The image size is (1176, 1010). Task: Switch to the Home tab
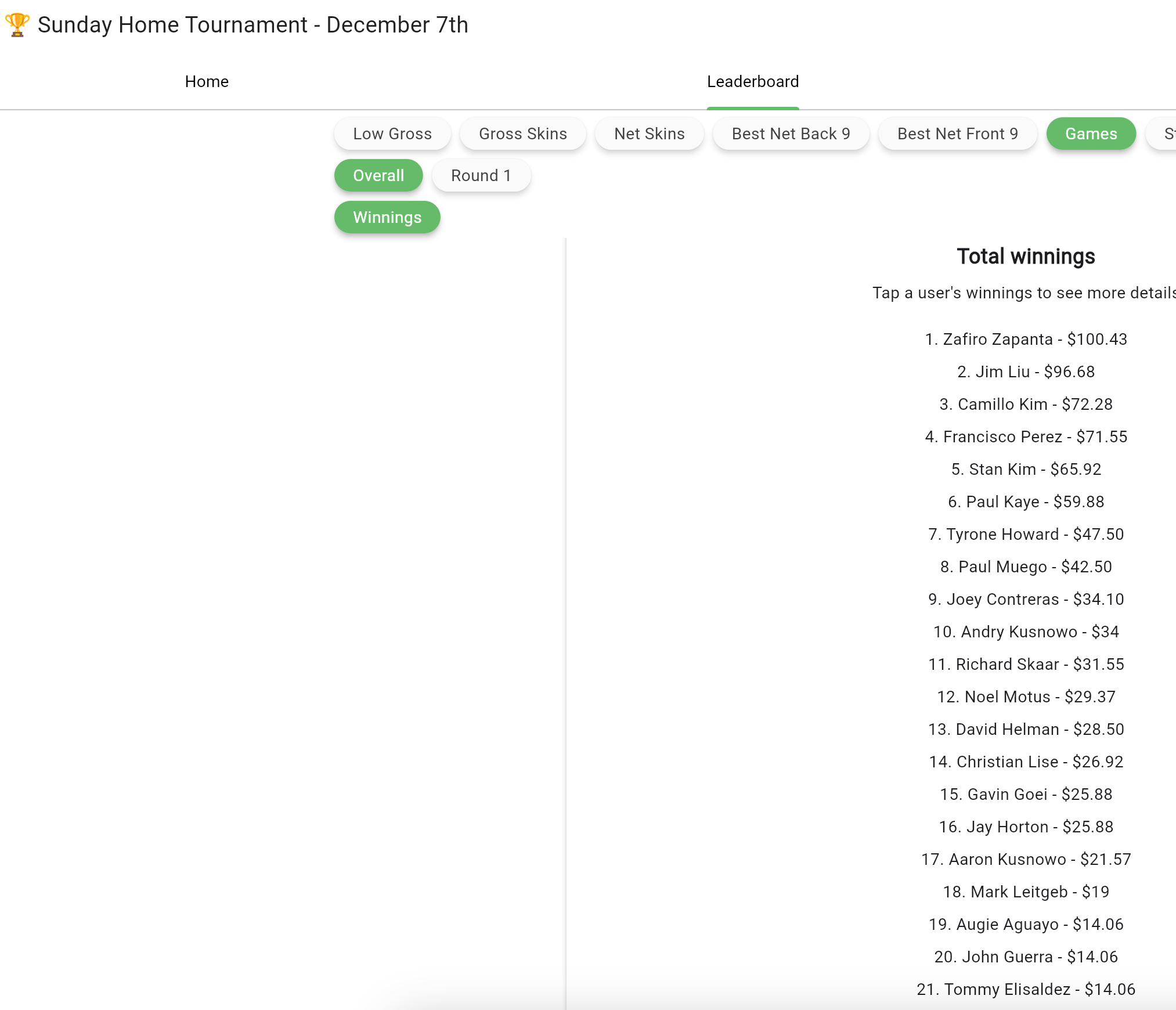[x=207, y=81]
